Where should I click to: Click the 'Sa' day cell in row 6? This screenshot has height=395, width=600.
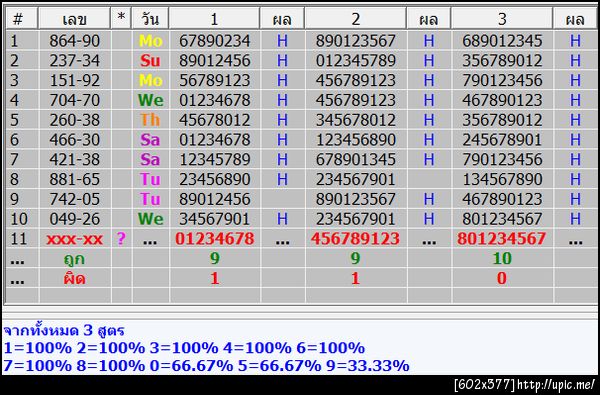[150, 140]
